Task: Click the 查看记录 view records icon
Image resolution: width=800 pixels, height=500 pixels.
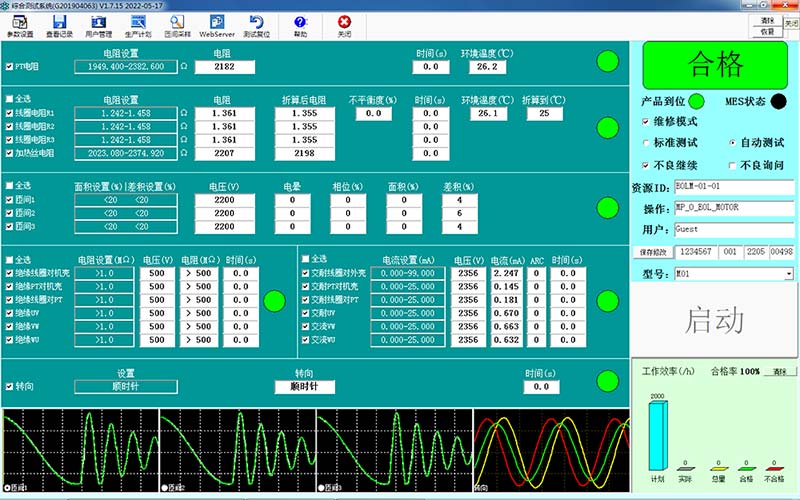Action: (x=59, y=24)
